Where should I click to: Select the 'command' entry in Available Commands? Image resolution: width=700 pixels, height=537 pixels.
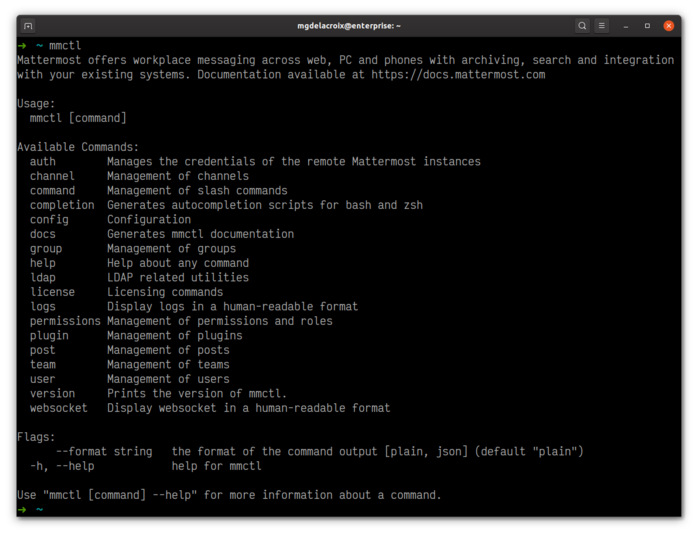(x=52, y=191)
